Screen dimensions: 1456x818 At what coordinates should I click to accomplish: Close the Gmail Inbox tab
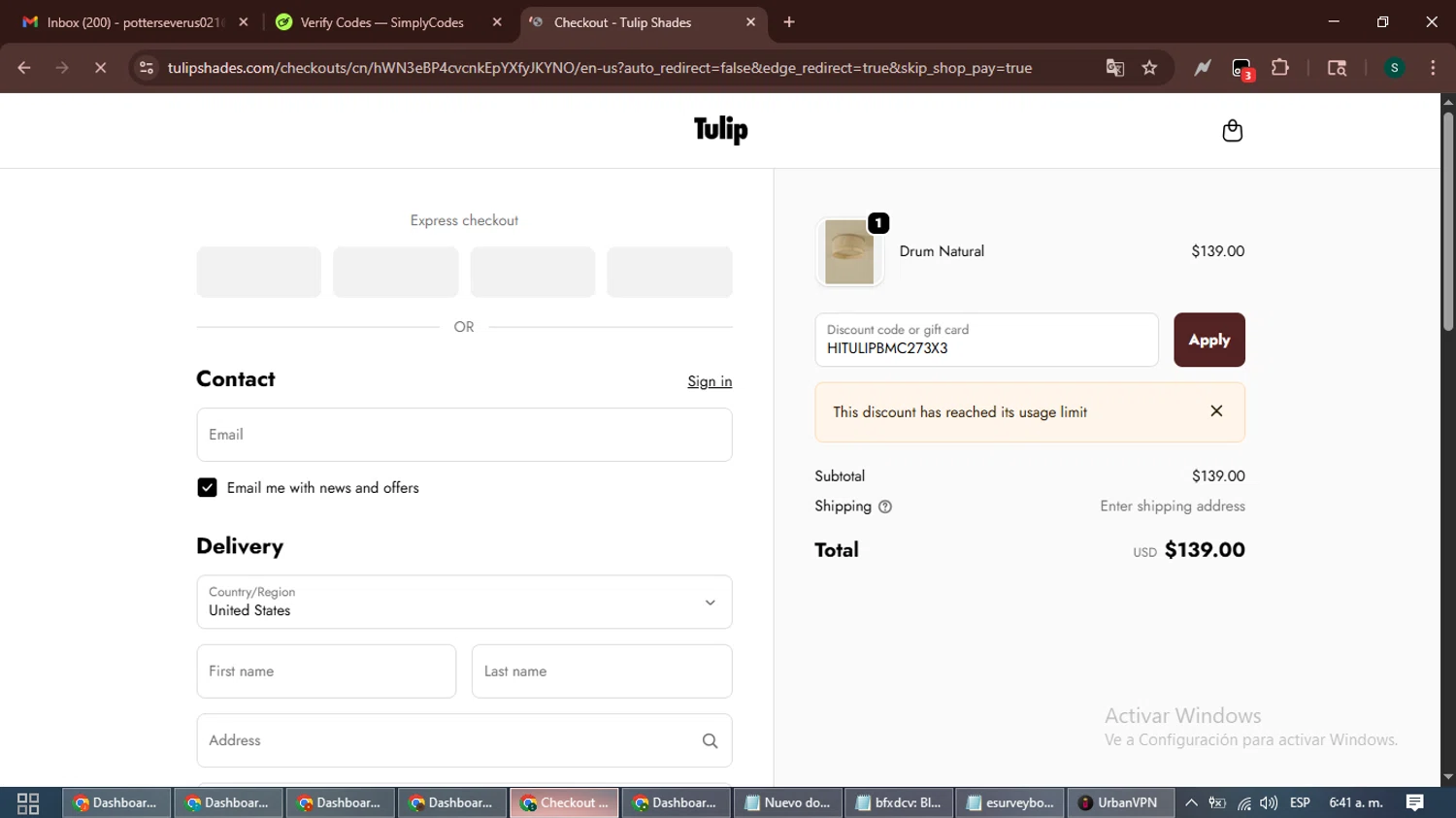coord(244,22)
